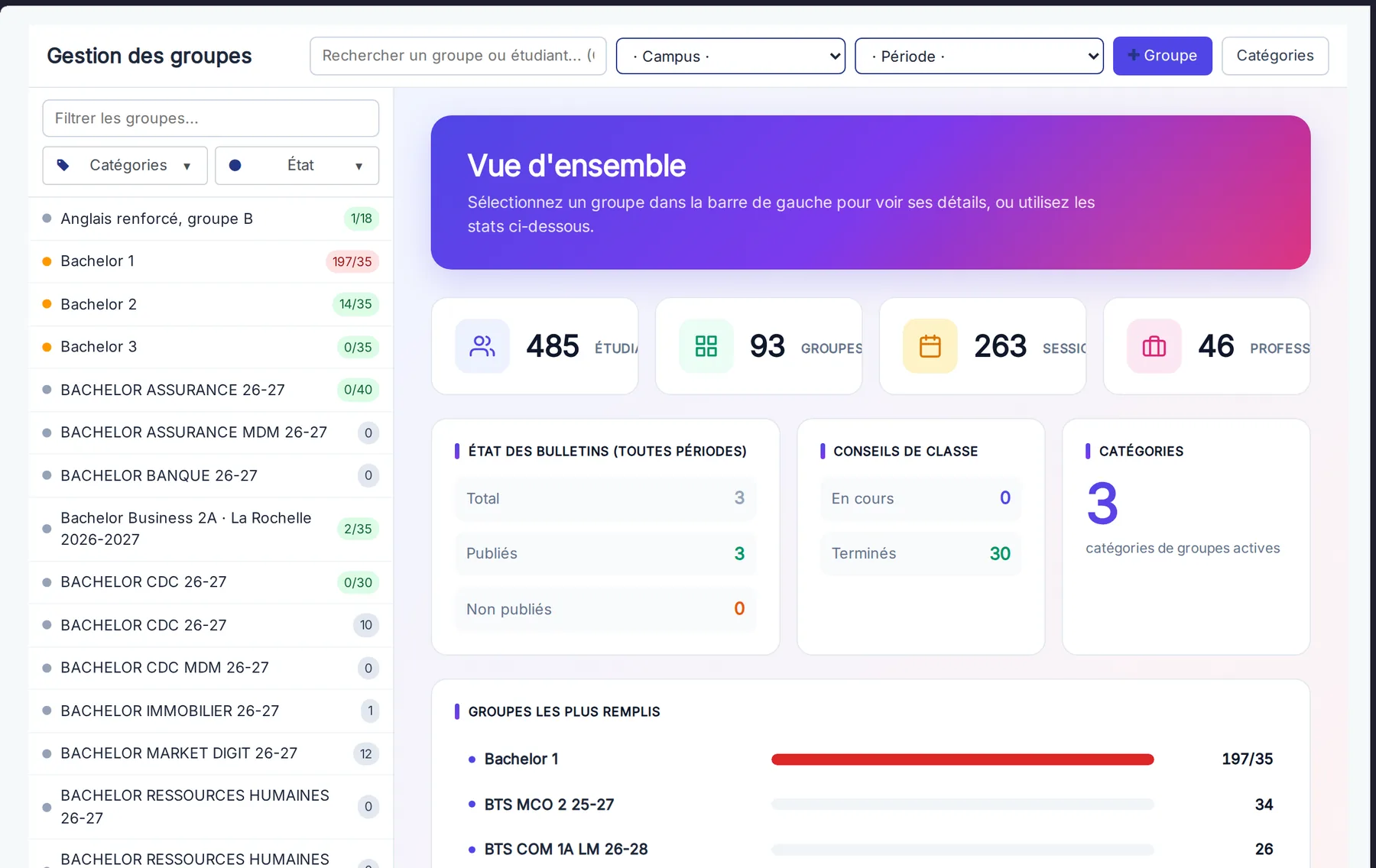Select BACHELOR MARKET DIGIT 26-27

(x=211, y=753)
